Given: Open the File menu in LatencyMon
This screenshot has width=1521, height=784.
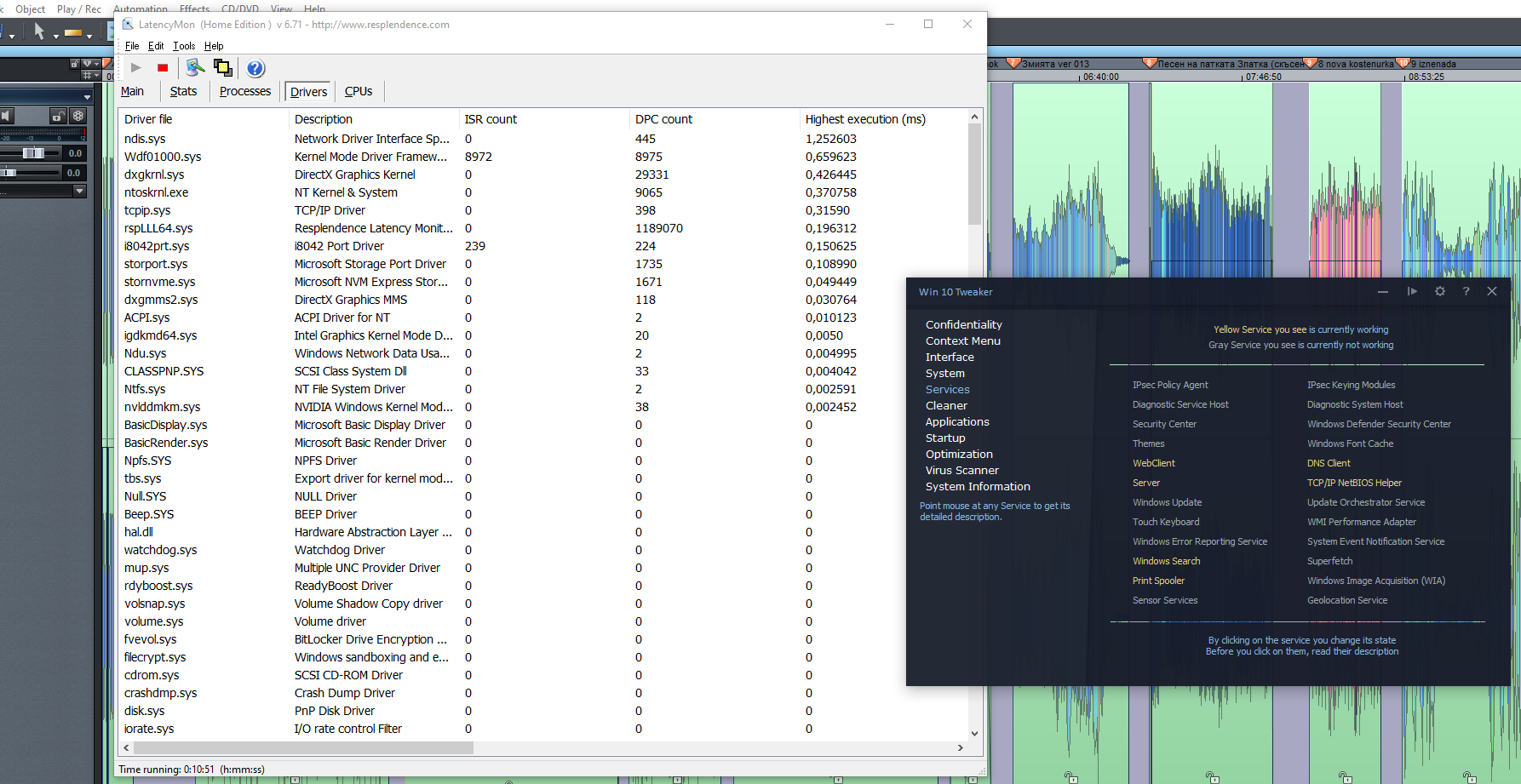Looking at the screenshot, I should coord(132,46).
